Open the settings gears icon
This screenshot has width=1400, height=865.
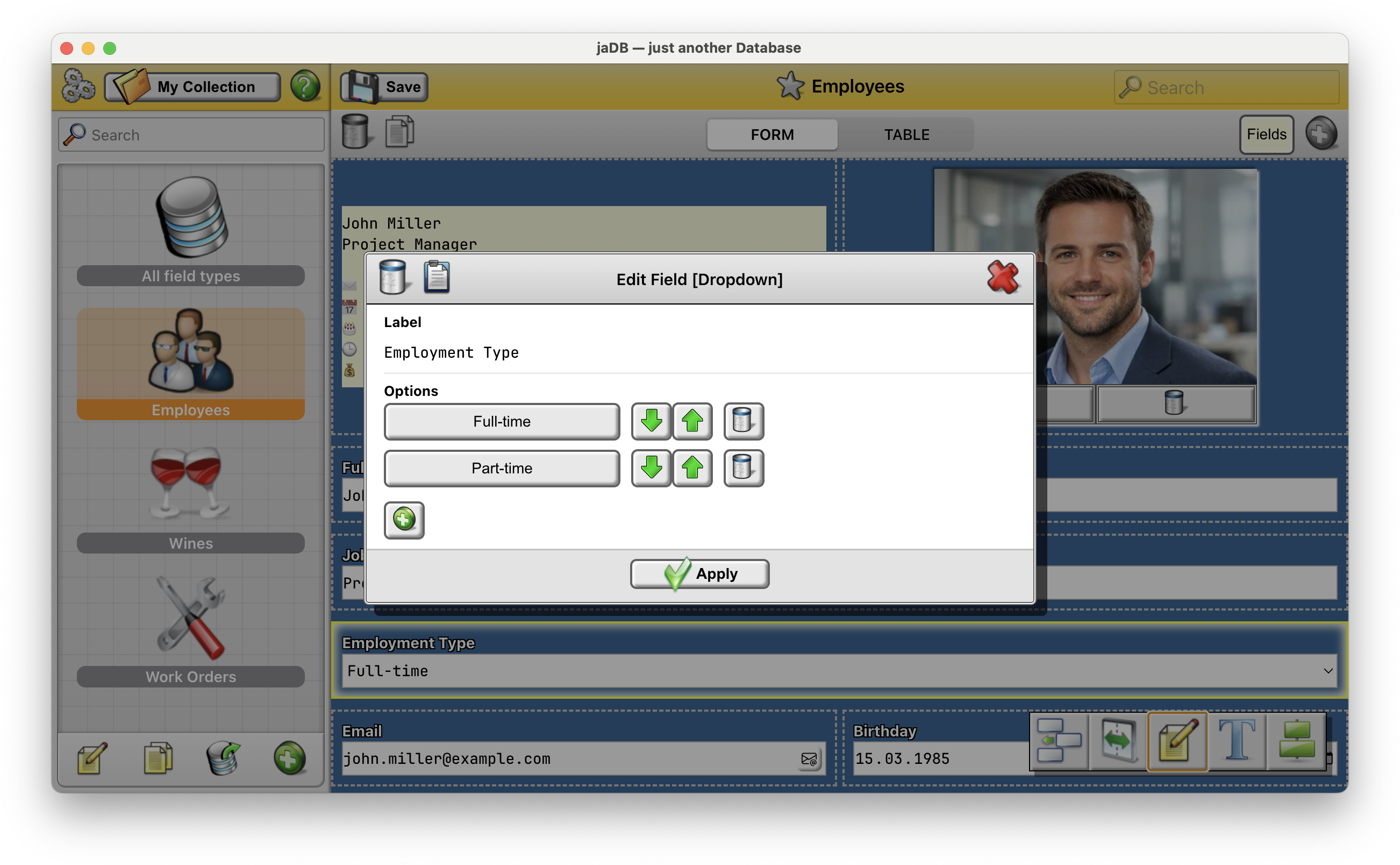78,87
